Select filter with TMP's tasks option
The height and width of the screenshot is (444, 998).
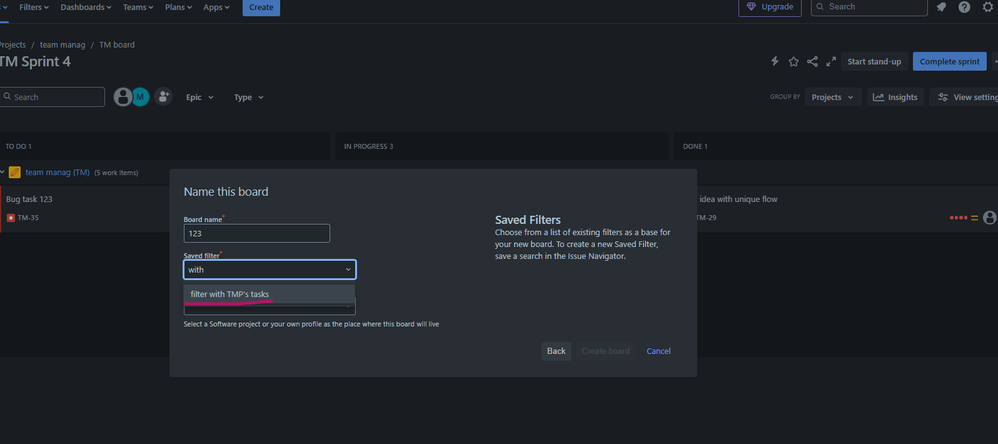[269, 294]
